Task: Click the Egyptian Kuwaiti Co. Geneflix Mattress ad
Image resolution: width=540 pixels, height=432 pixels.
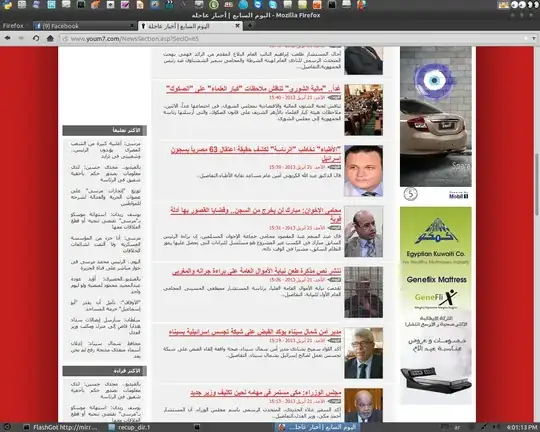Action: 436,305
